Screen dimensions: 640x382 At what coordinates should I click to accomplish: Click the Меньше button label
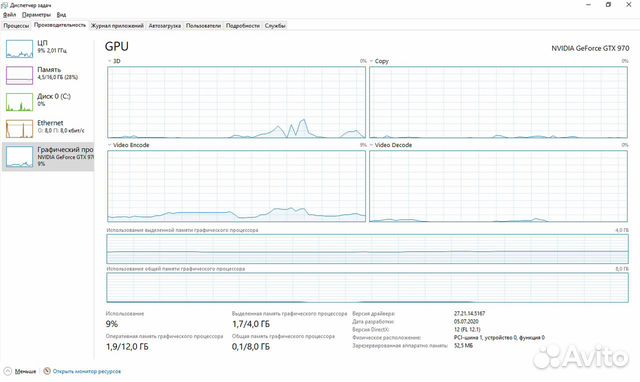25,371
